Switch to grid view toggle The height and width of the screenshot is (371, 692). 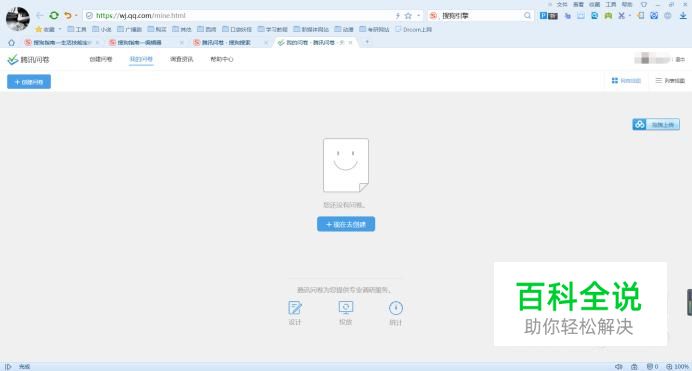click(626, 81)
